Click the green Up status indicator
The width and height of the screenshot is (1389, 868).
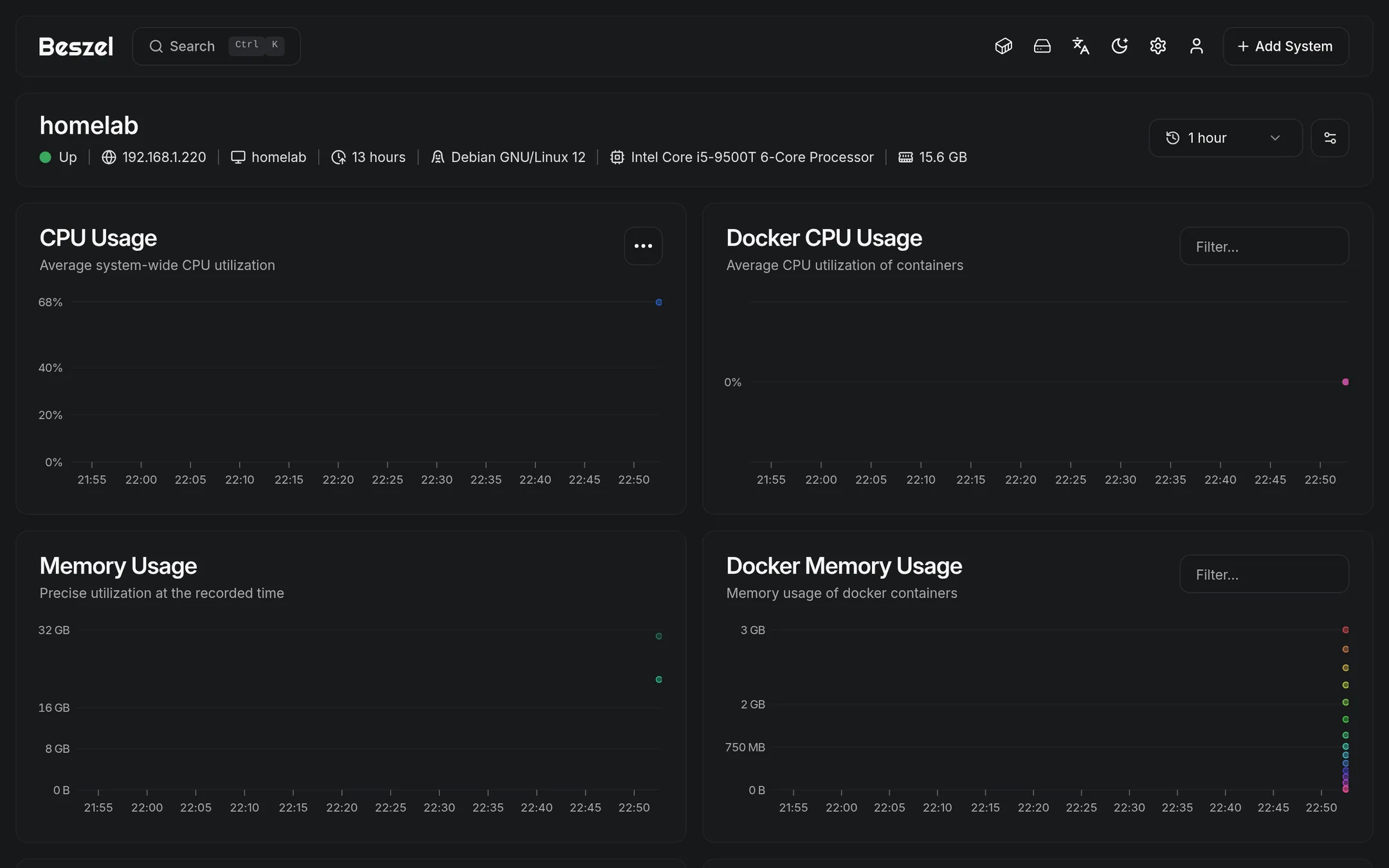point(45,157)
